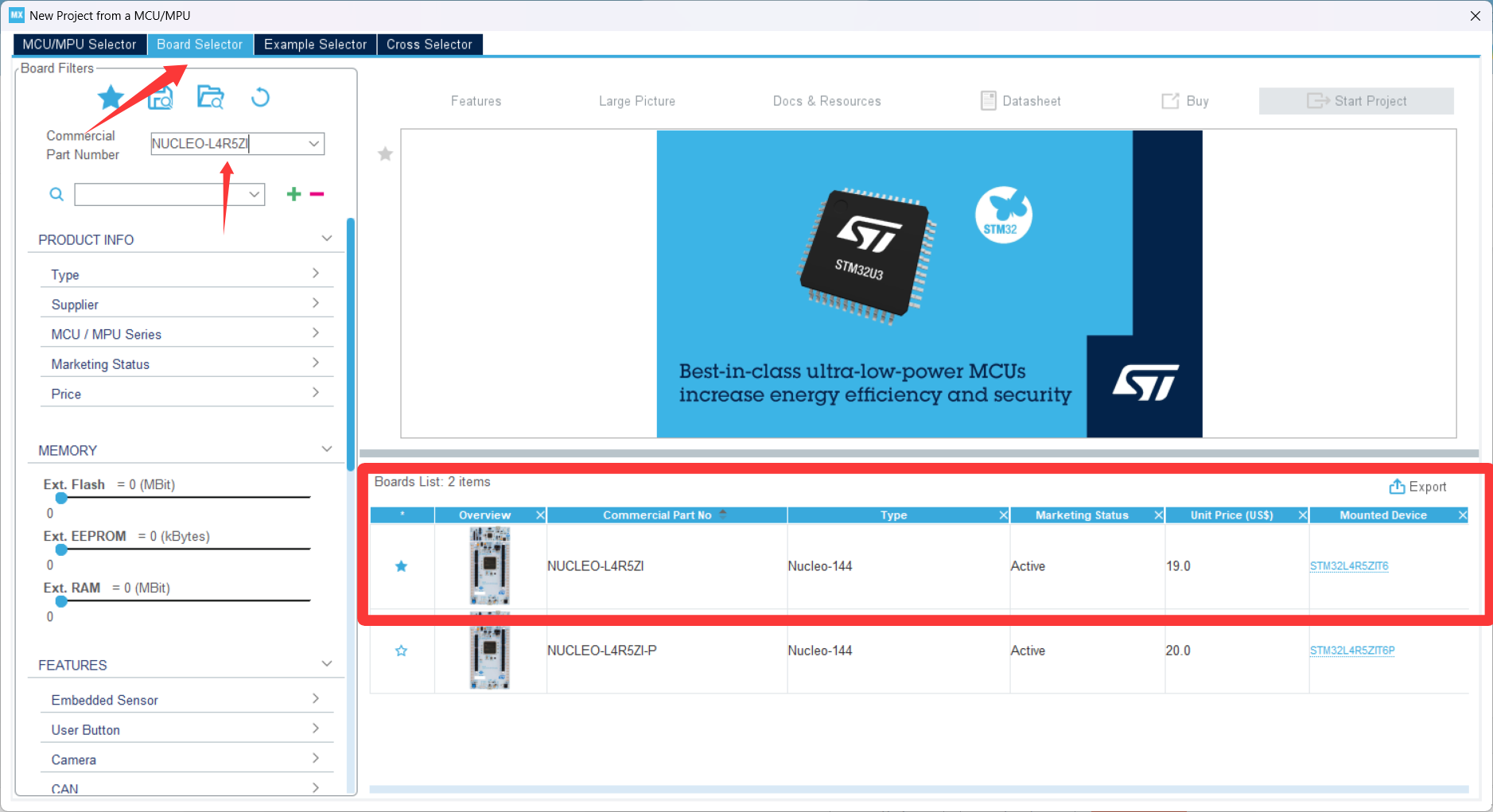The image size is (1493, 812).
Task: Remove Mounted Device column via its X
Action: (x=1462, y=515)
